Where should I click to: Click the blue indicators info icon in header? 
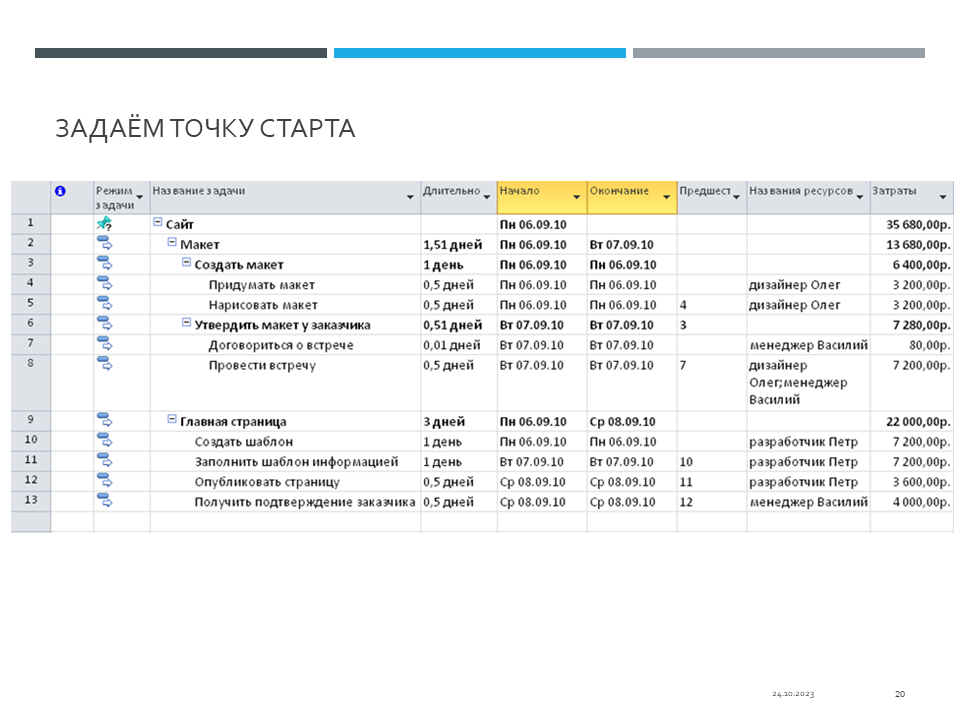[x=60, y=191]
